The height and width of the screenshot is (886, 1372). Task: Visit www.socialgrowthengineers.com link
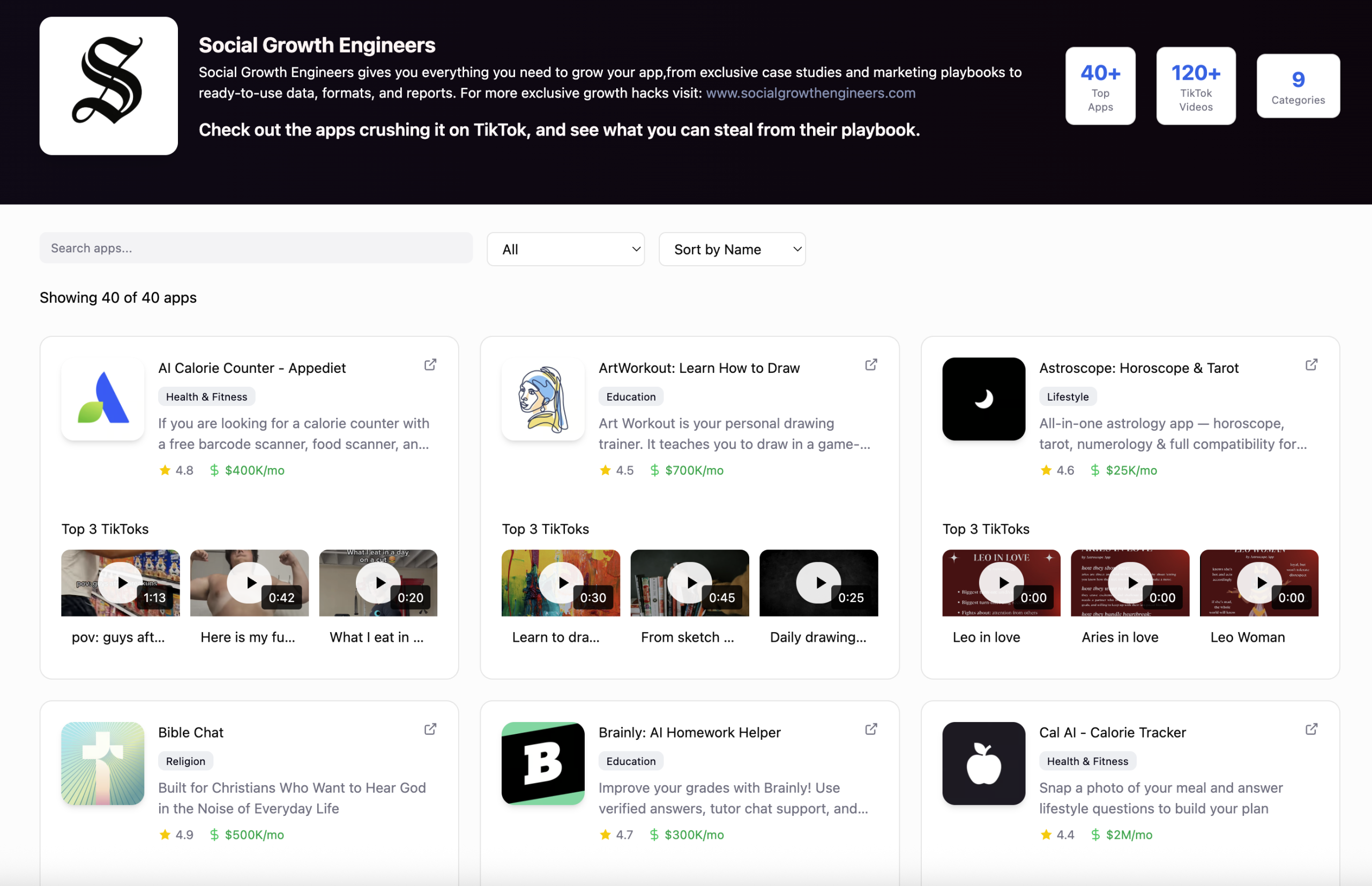click(810, 93)
